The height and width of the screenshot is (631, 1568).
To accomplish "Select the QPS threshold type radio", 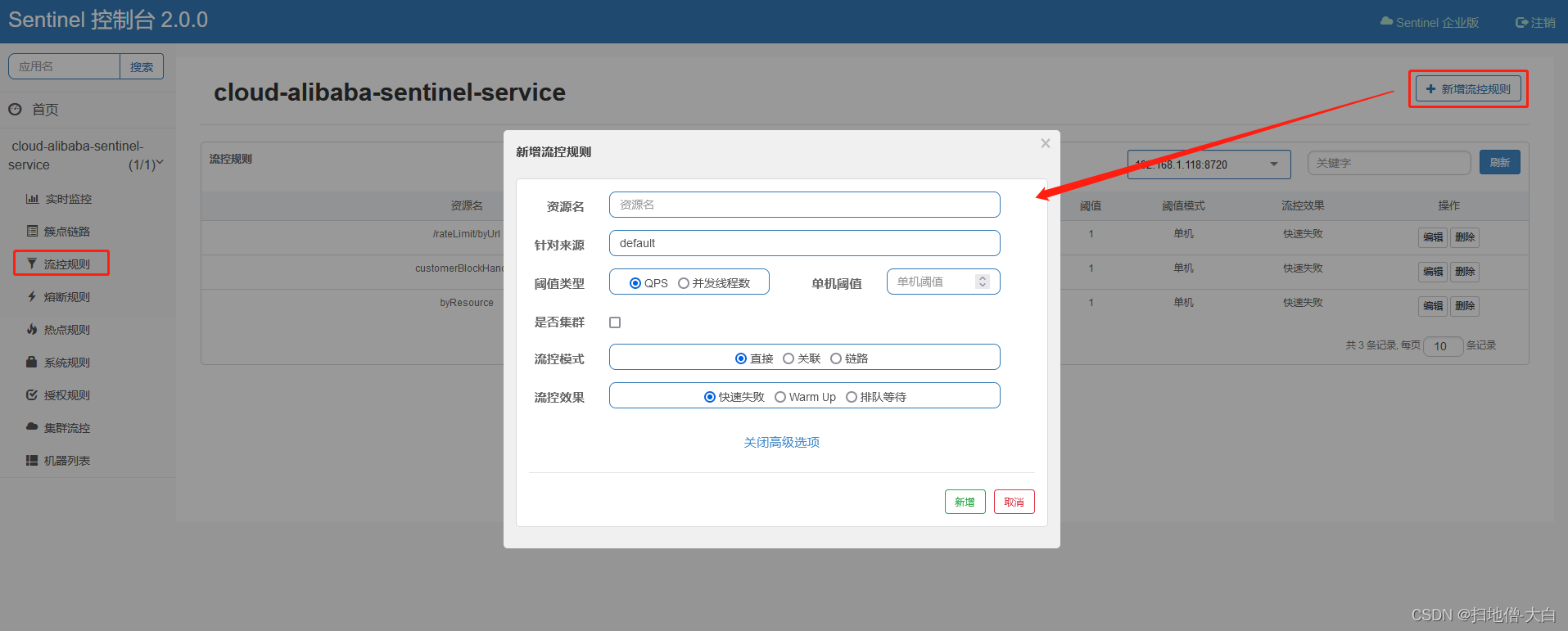I will coord(635,283).
